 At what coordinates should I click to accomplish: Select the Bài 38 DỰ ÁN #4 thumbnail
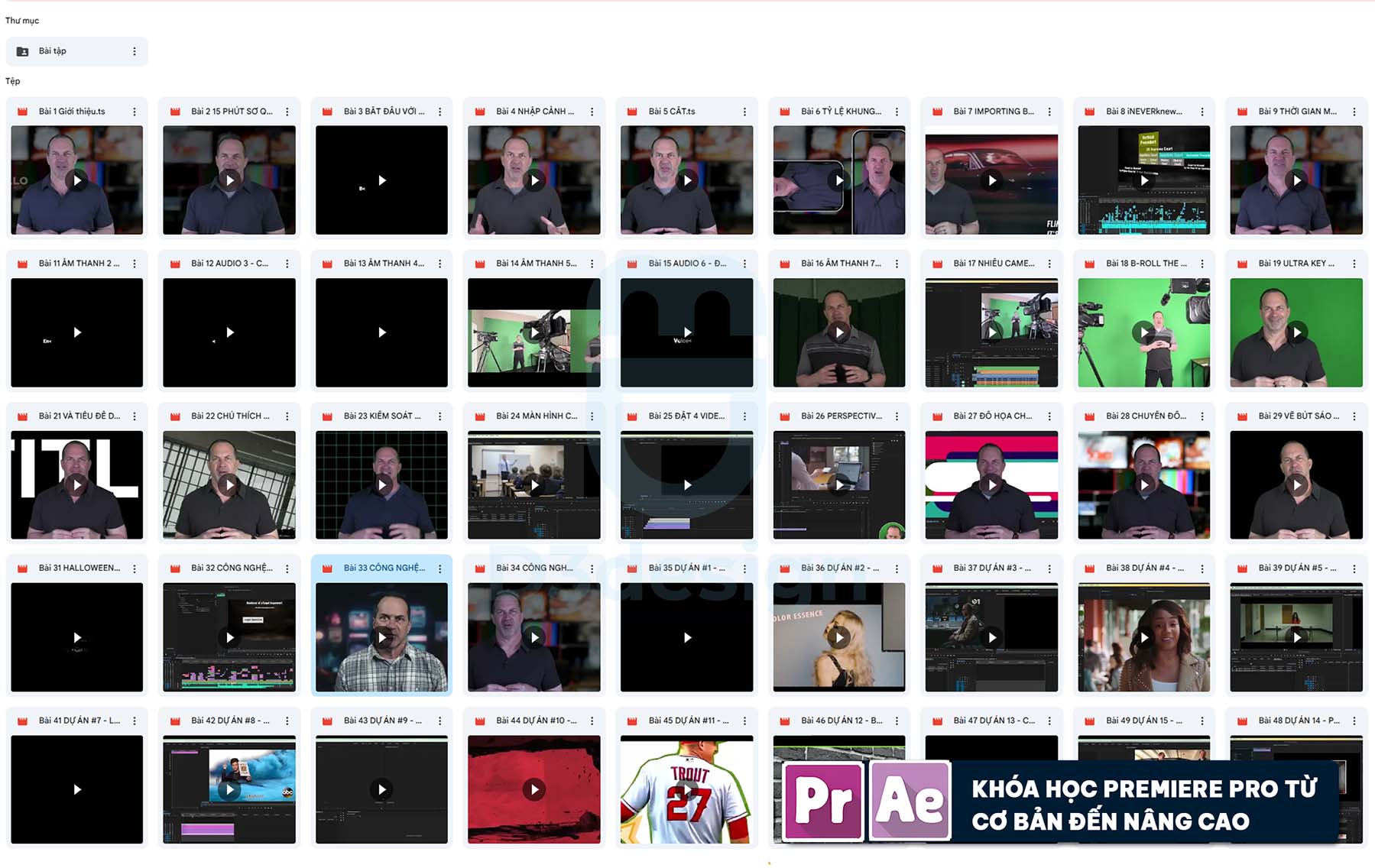pyautogui.click(x=1143, y=637)
